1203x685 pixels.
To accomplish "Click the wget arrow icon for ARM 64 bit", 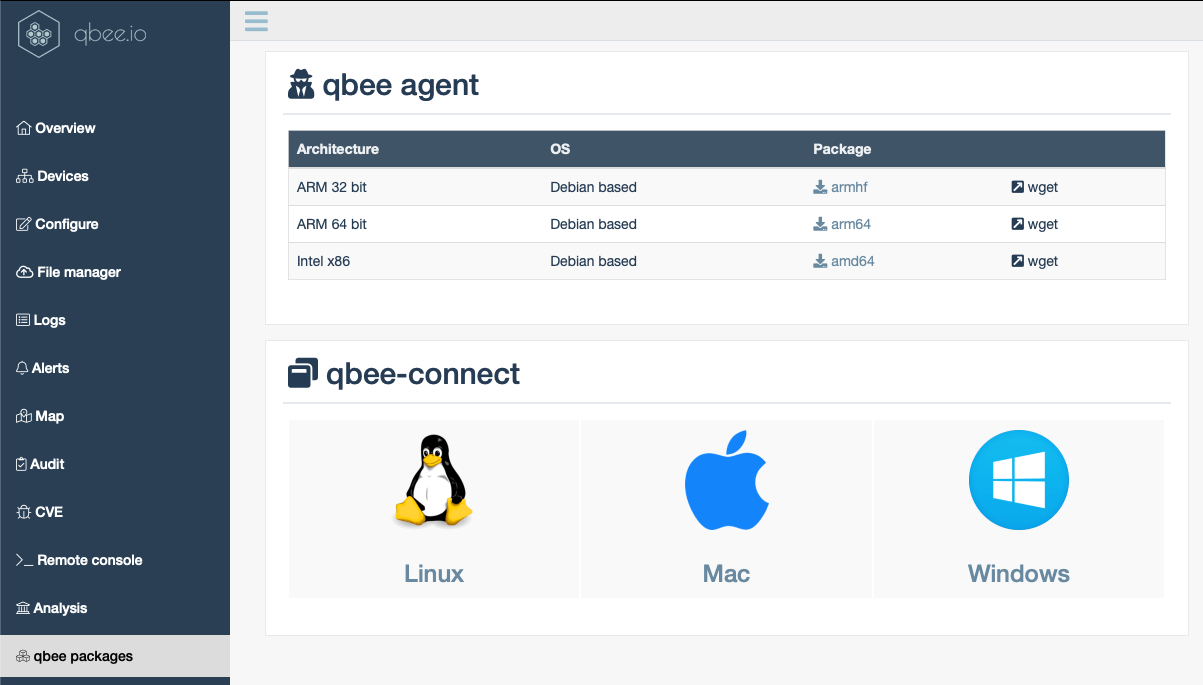I will pyautogui.click(x=1017, y=224).
